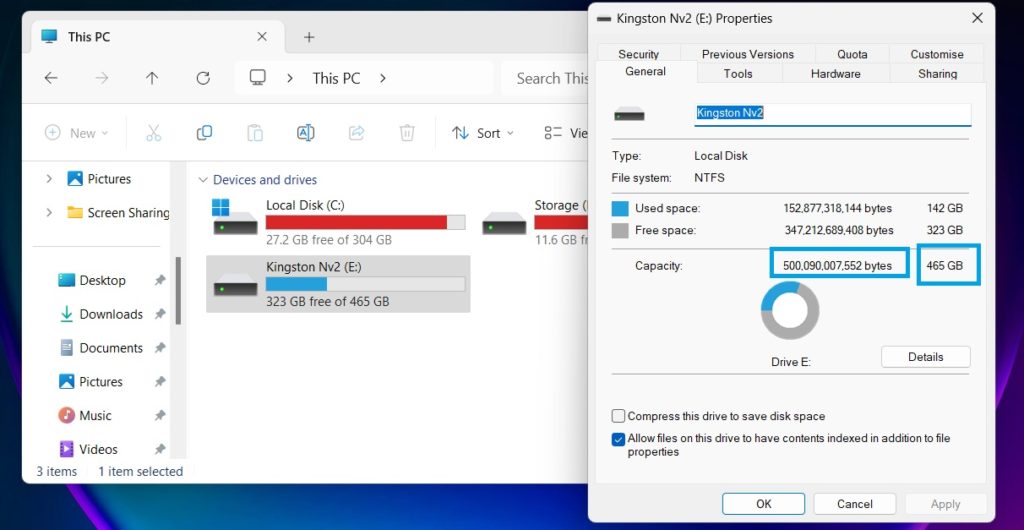Click the Drive E usage donut chart
Viewport: 1024px width, 530px height.
[x=790, y=311]
